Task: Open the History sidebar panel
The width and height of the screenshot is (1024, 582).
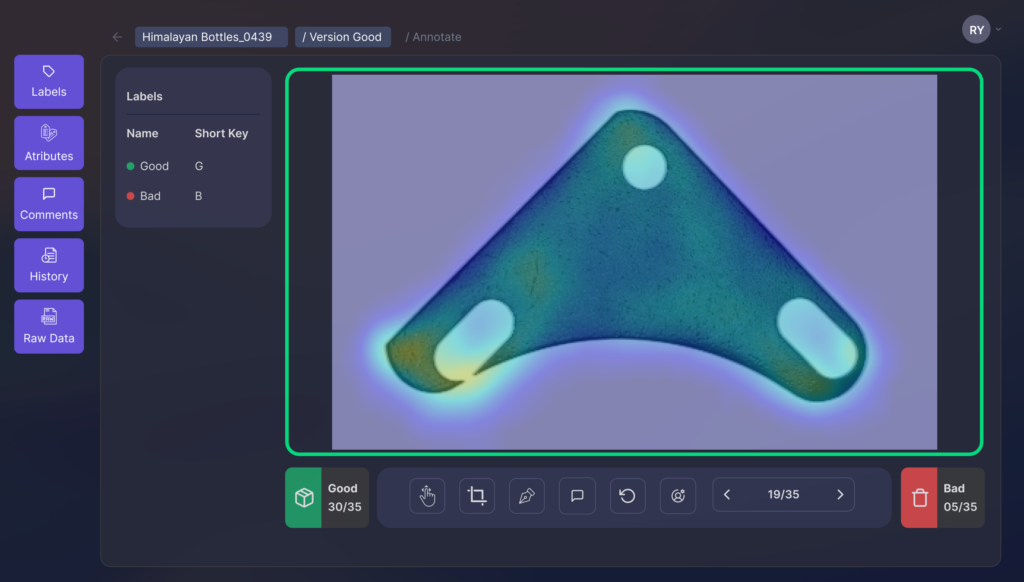Action: (49, 265)
